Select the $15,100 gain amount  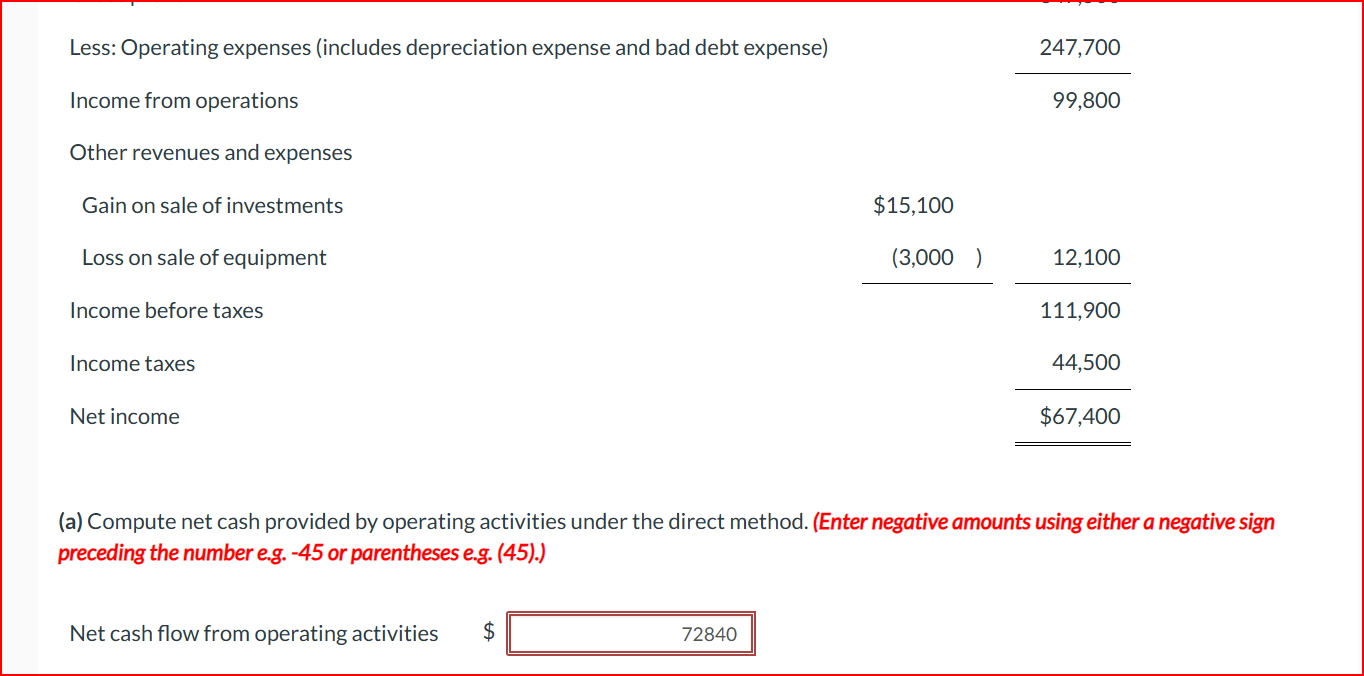point(913,205)
